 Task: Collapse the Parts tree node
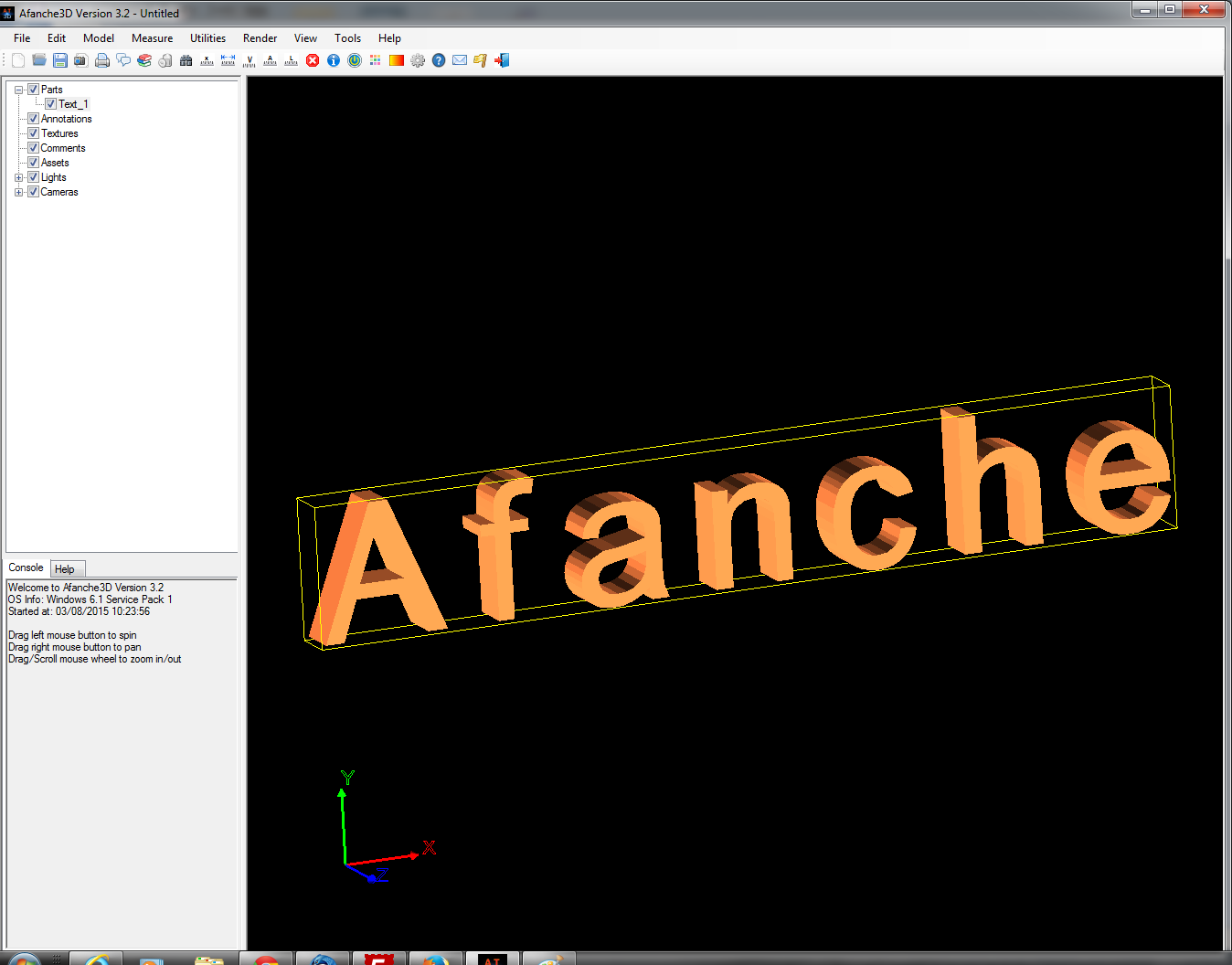18,90
